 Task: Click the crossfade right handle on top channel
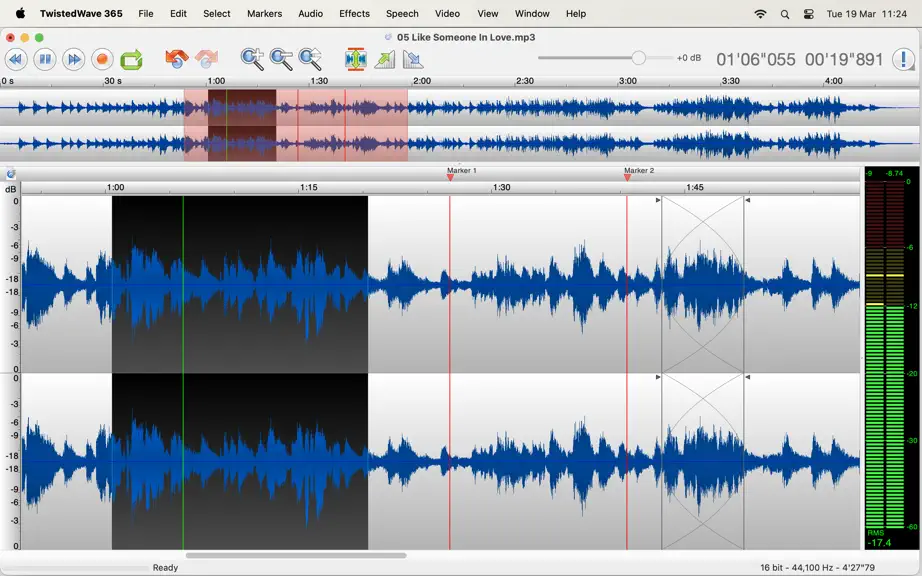tap(747, 200)
